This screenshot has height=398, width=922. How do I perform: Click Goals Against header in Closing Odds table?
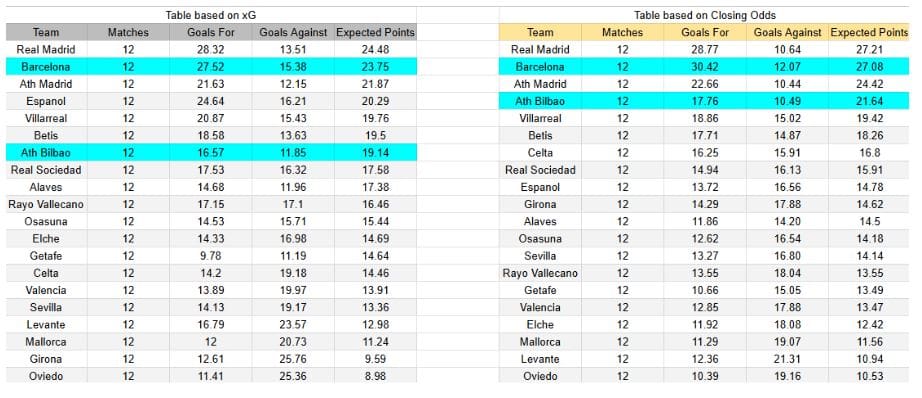click(787, 32)
